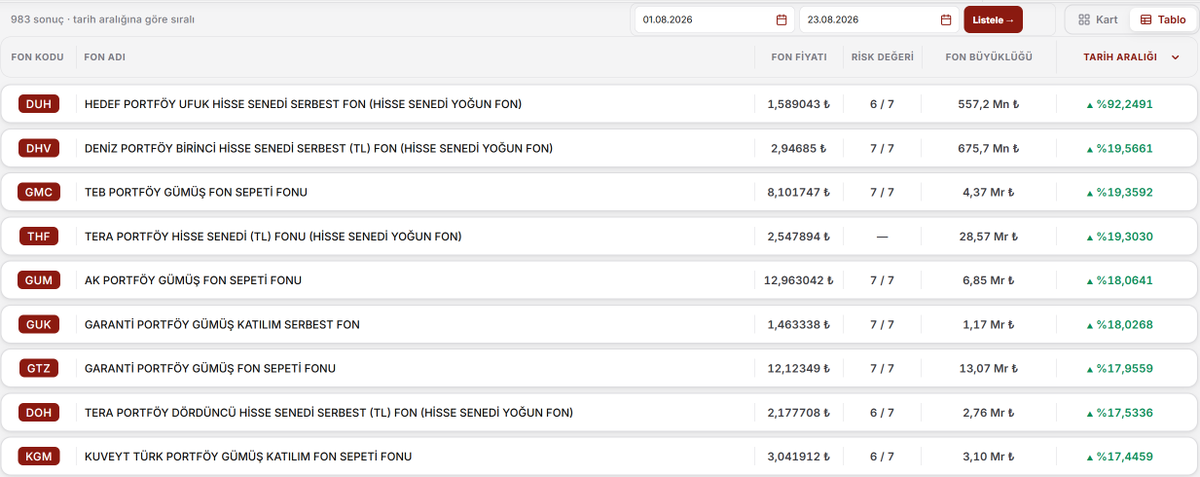This screenshot has height=477, width=1200.
Task: Select DENİZ PORTFÖY BİRİNCİ HİSSE SENEDİ fund name
Action: (319, 148)
